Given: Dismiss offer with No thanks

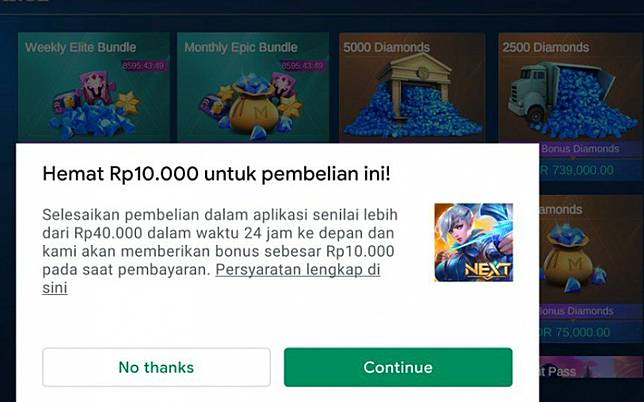Looking at the screenshot, I should [156, 367].
